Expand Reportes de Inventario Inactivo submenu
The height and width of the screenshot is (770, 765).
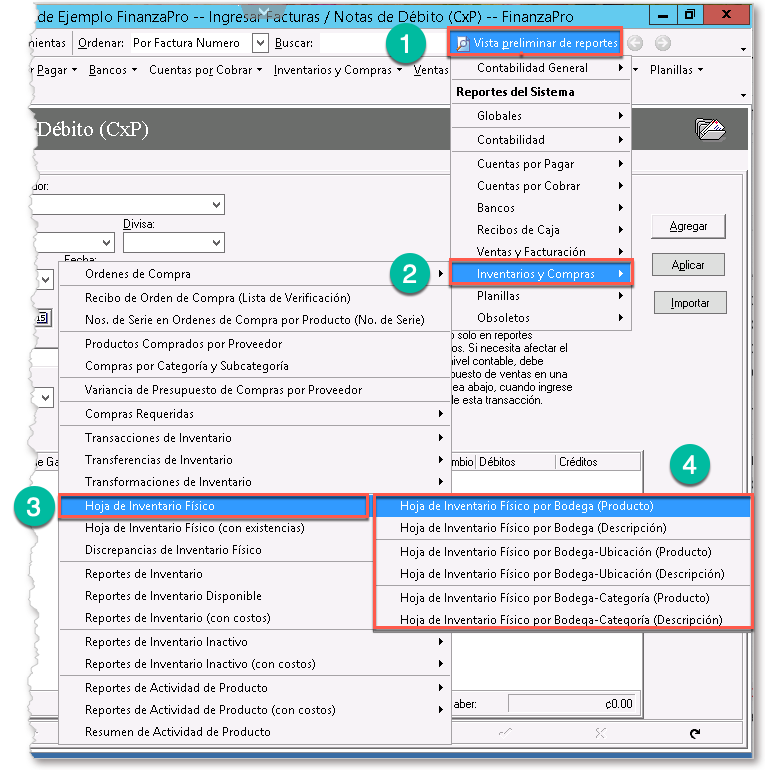(x=255, y=642)
